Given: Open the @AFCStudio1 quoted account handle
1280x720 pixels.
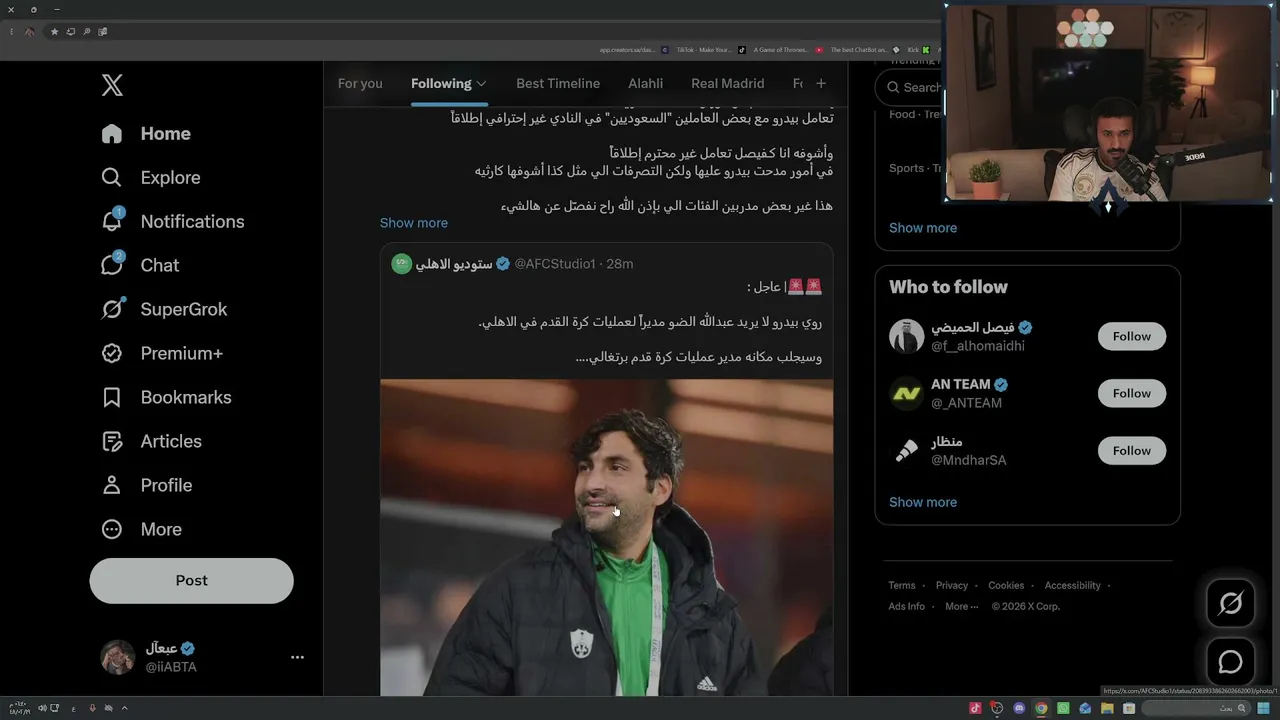Looking at the screenshot, I should [555, 264].
